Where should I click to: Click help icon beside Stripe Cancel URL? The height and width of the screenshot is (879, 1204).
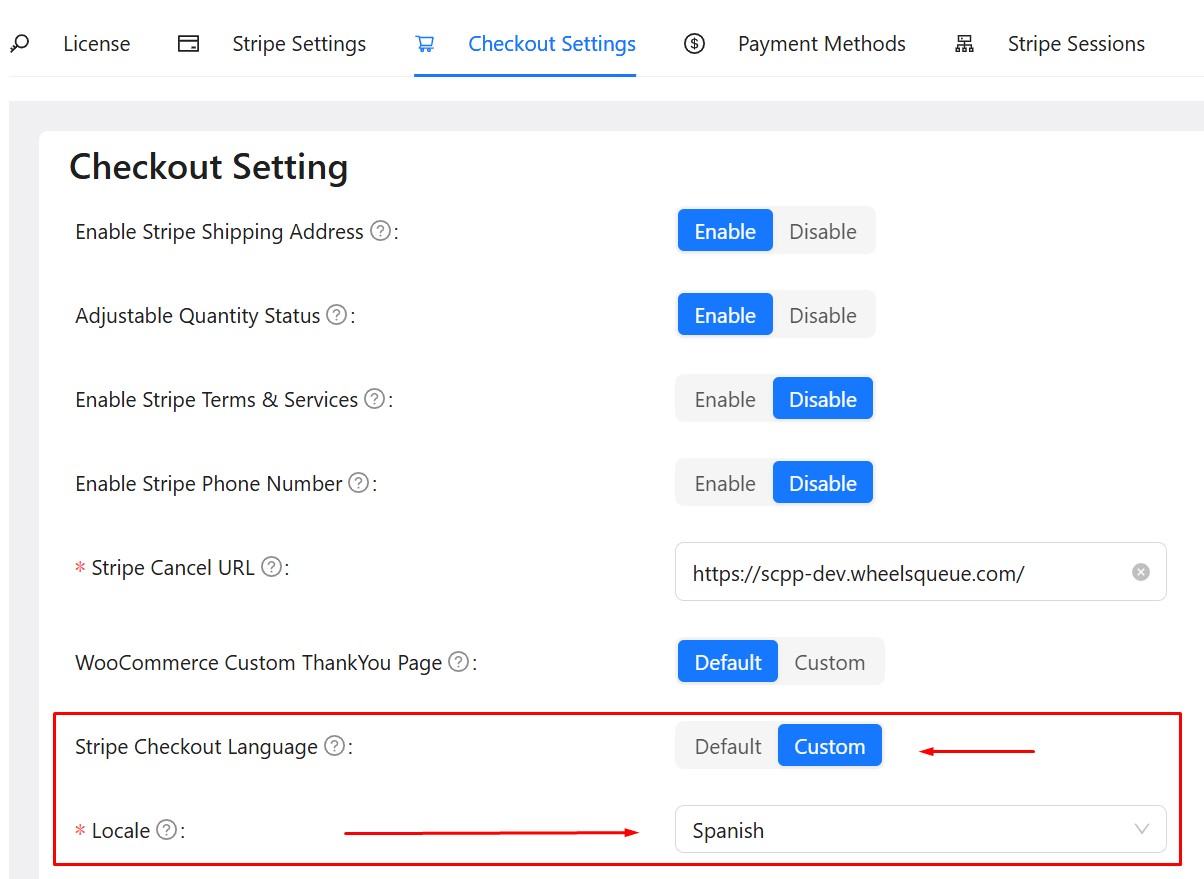(x=271, y=567)
